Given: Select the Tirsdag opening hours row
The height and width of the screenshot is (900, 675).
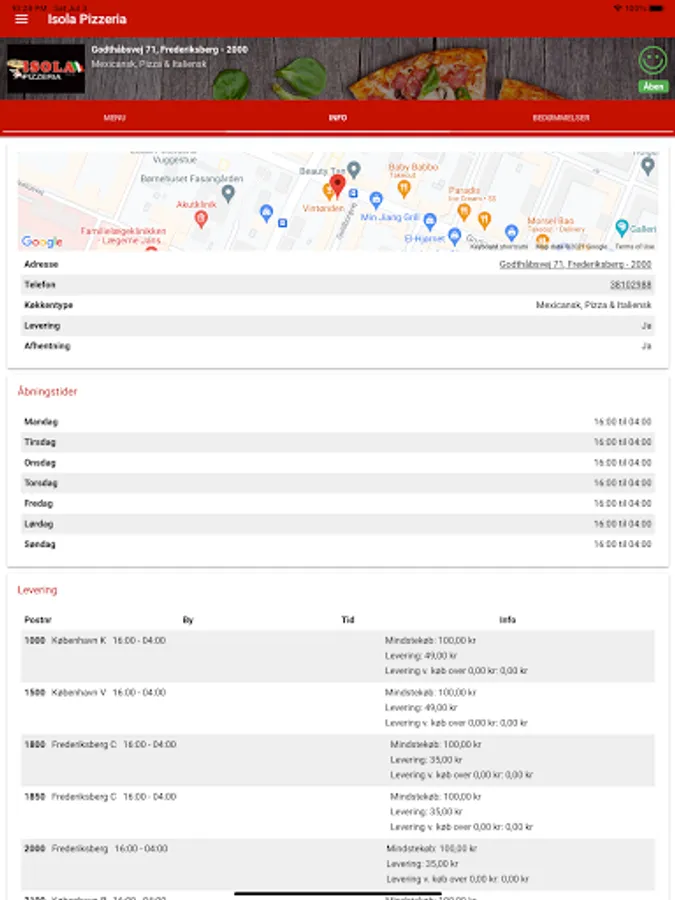Looking at the screenshot, I should point(338,442).
